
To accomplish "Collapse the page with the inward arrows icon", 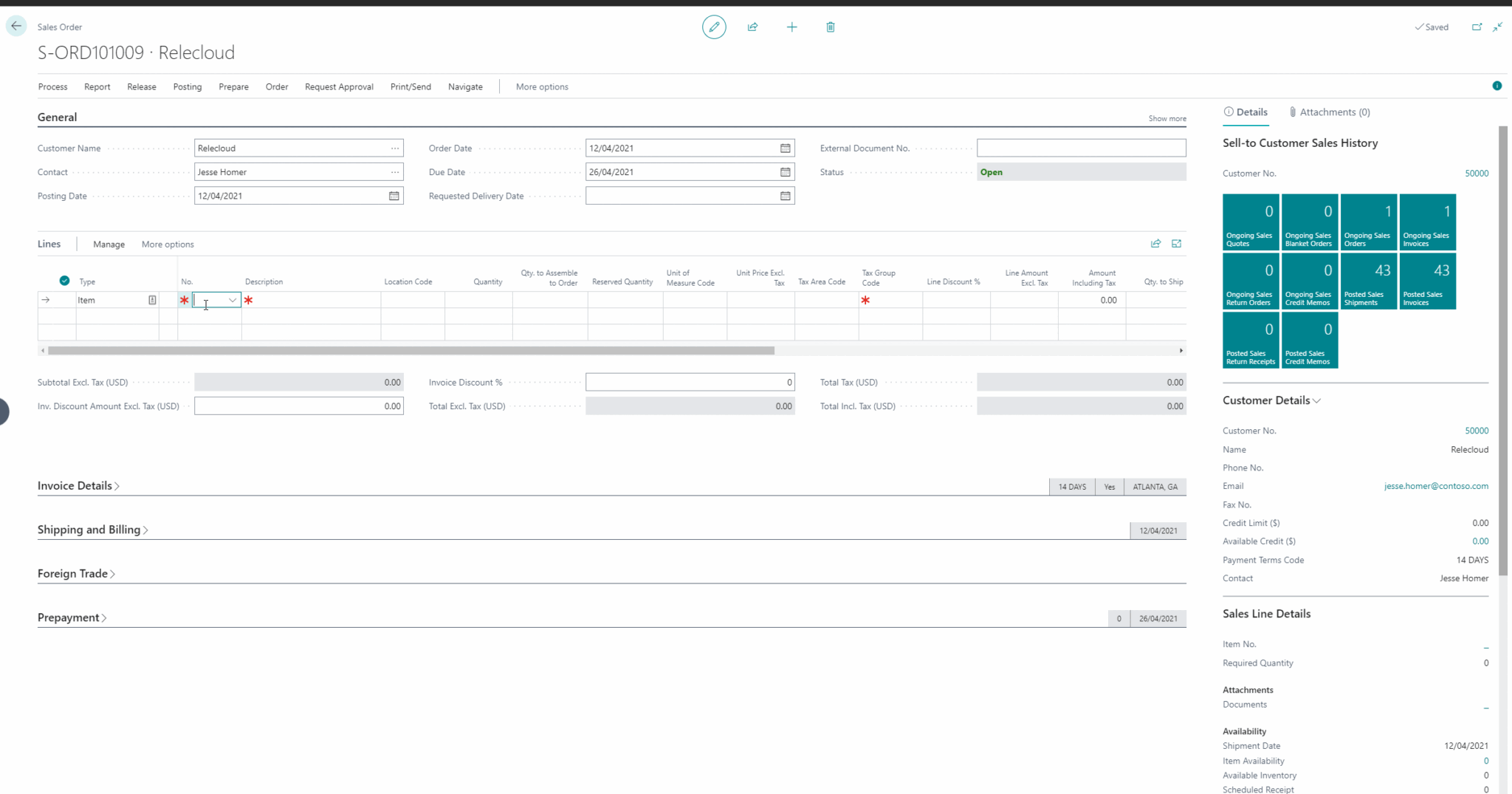I will click(1497, 27).
